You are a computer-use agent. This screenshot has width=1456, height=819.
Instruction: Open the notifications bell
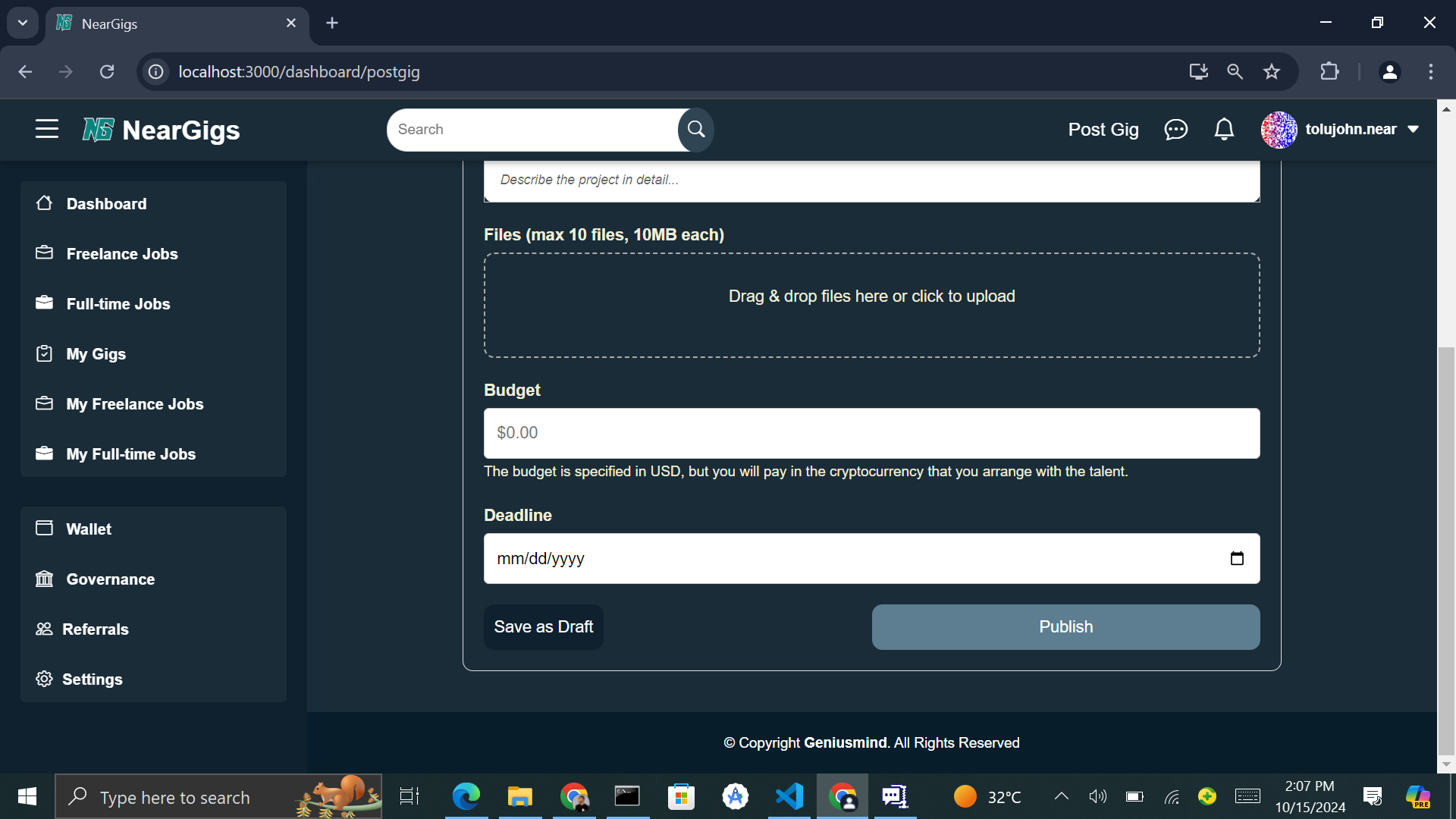tap(1224, 130)
